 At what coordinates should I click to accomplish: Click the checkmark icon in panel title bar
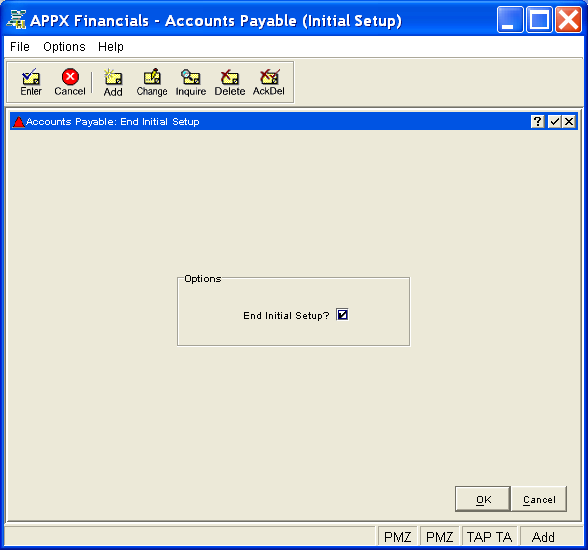point(554,121)
